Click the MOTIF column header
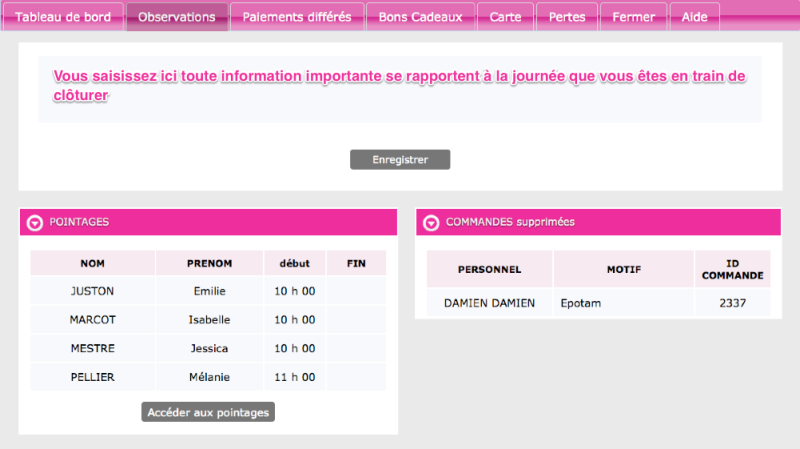Screen dimensions: 800x449 coord(623,269)
